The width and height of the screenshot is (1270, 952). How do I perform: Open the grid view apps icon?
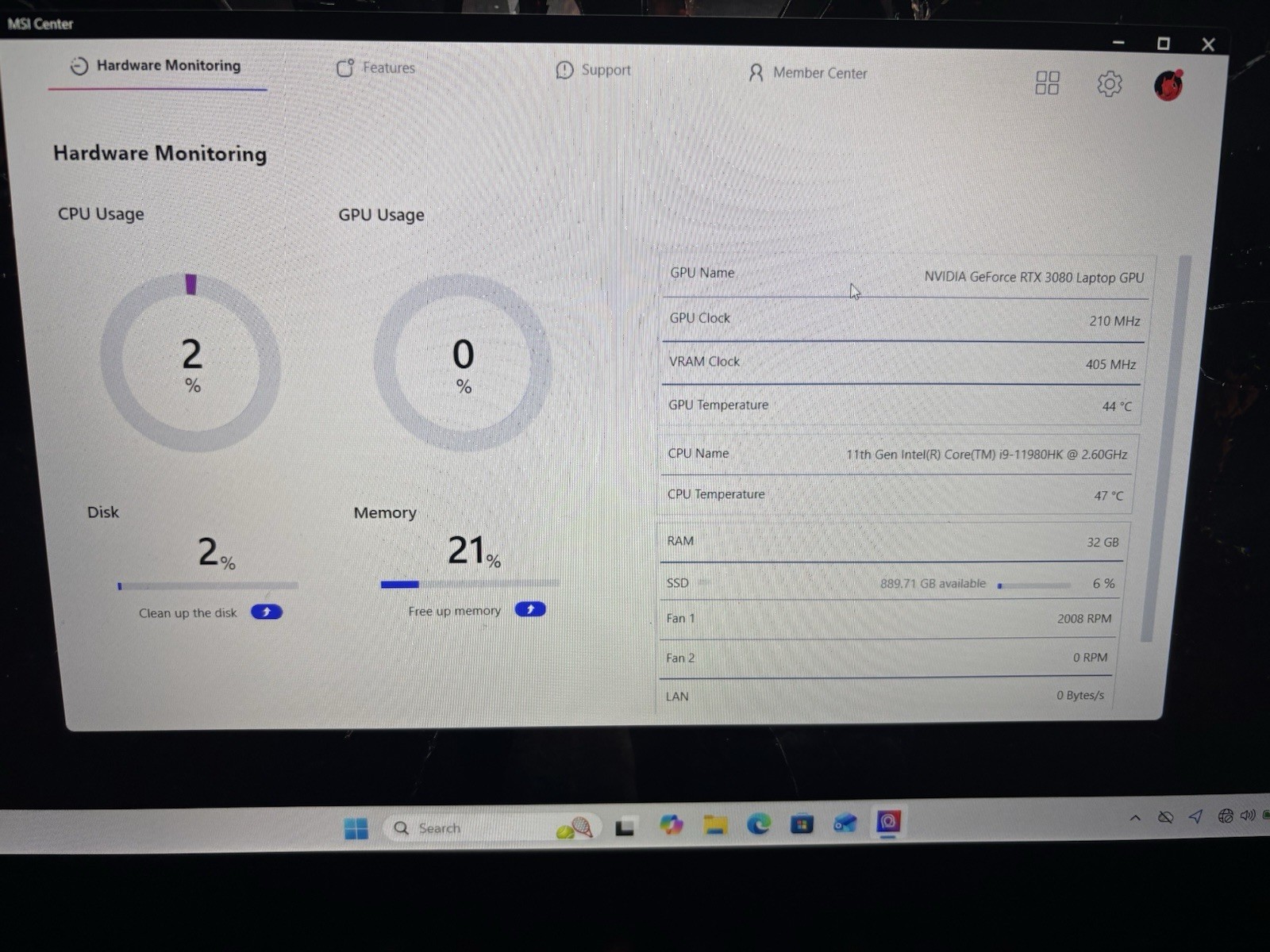1047,83
